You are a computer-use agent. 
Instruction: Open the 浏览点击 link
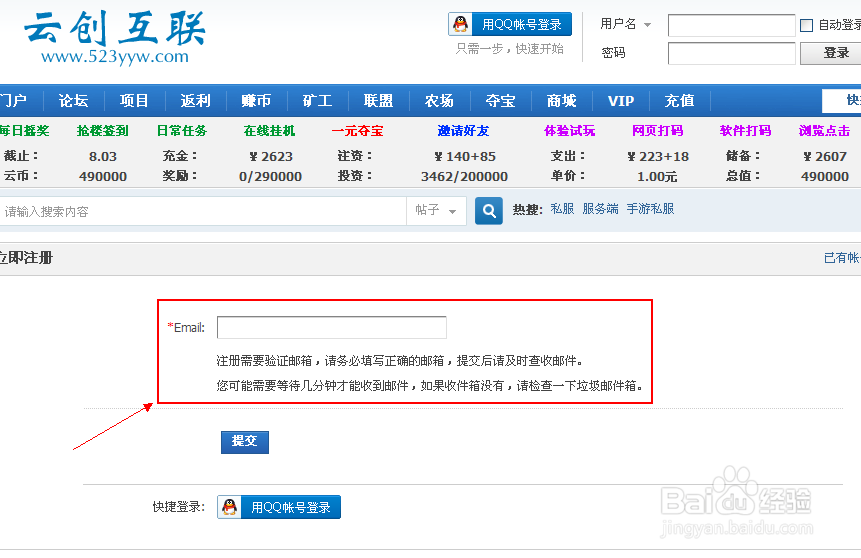coord(824,131)
